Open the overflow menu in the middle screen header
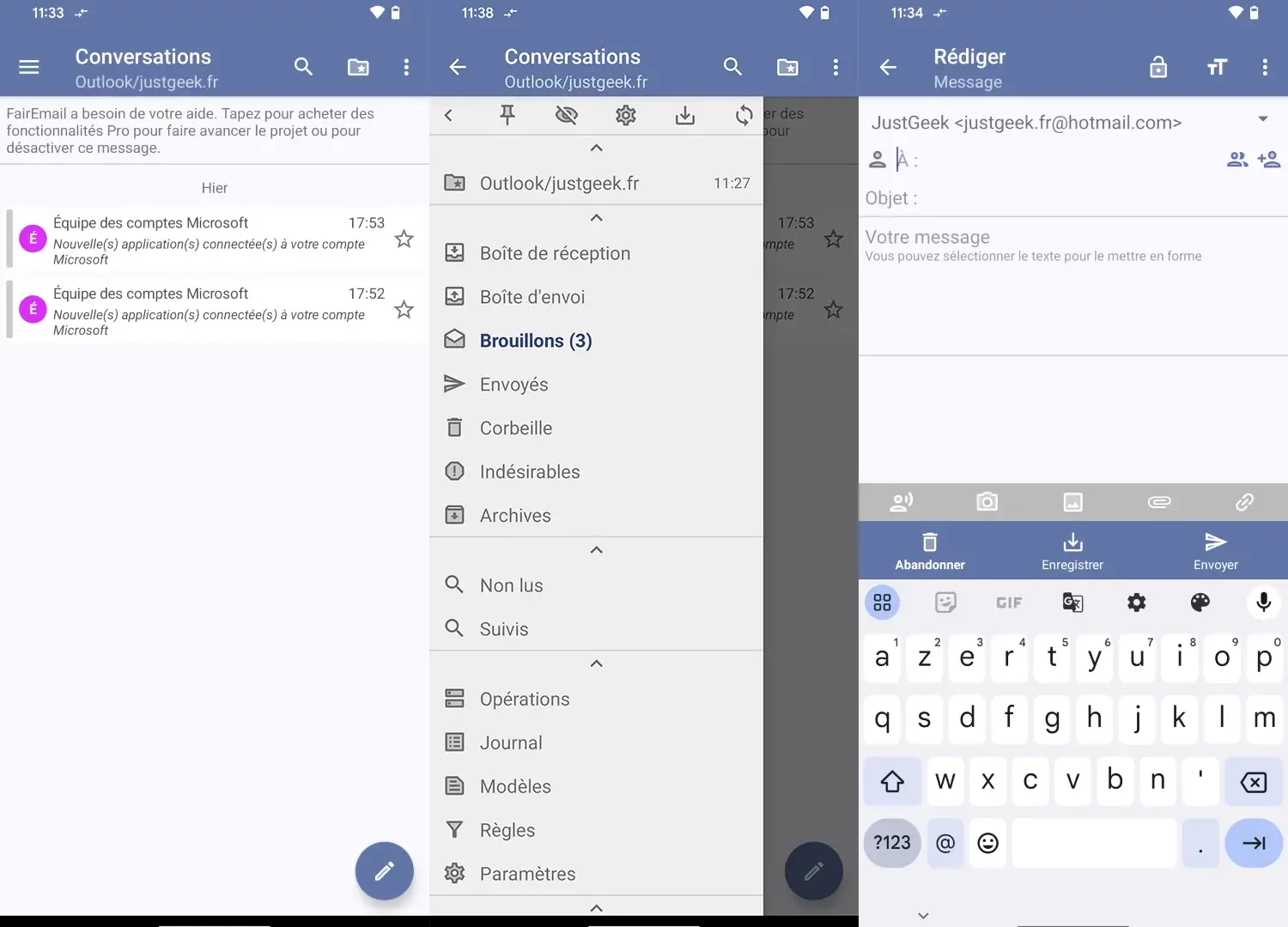Viewport: 1288px width, 927px height. point(835,67)
